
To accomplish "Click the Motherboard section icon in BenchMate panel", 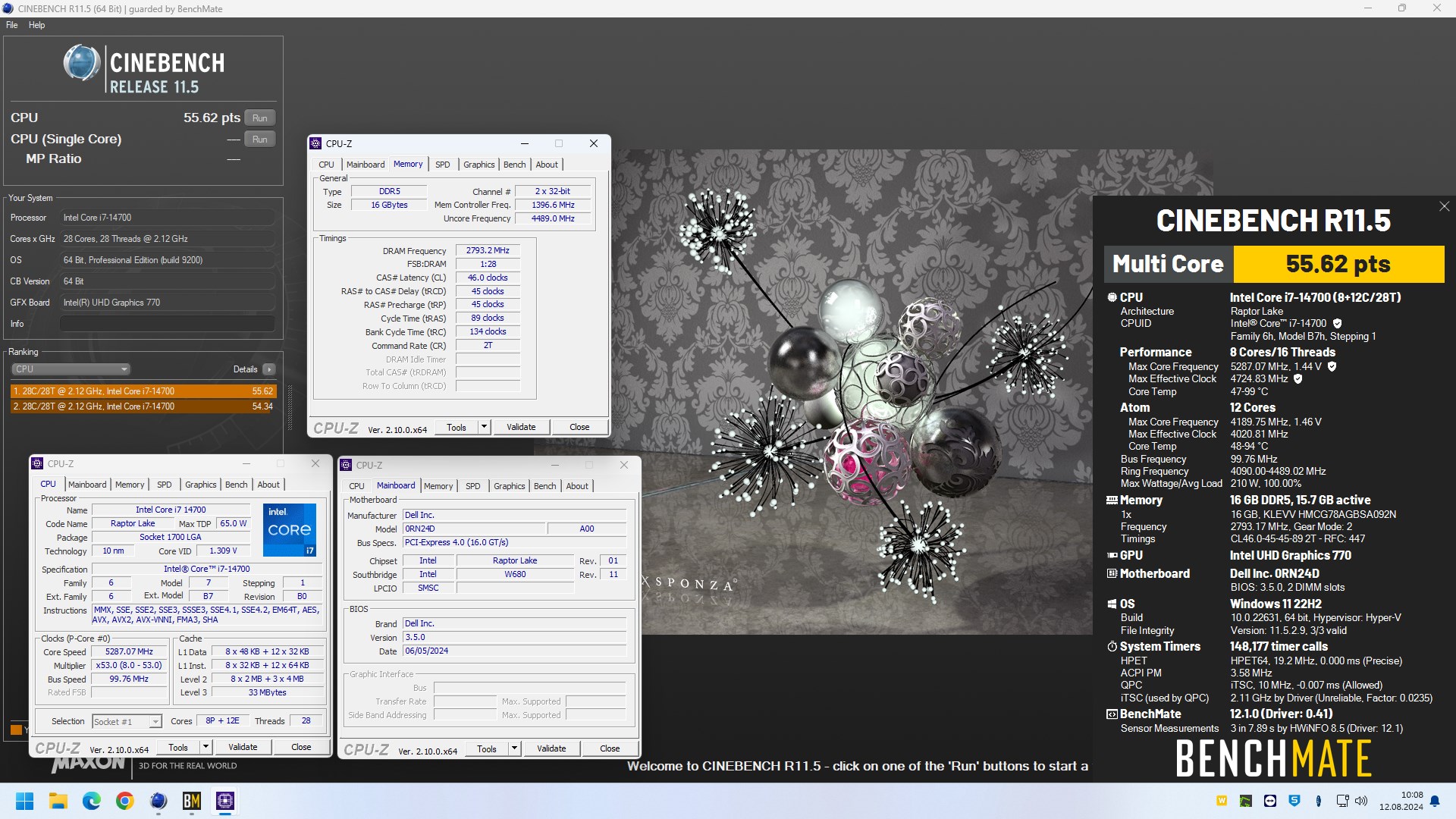I will point(1112,573).
